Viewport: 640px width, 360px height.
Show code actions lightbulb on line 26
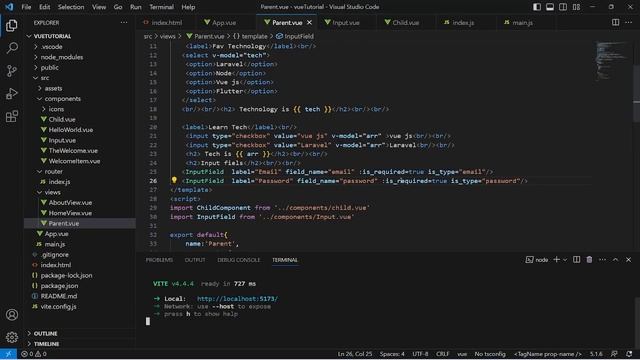[174, 180]
